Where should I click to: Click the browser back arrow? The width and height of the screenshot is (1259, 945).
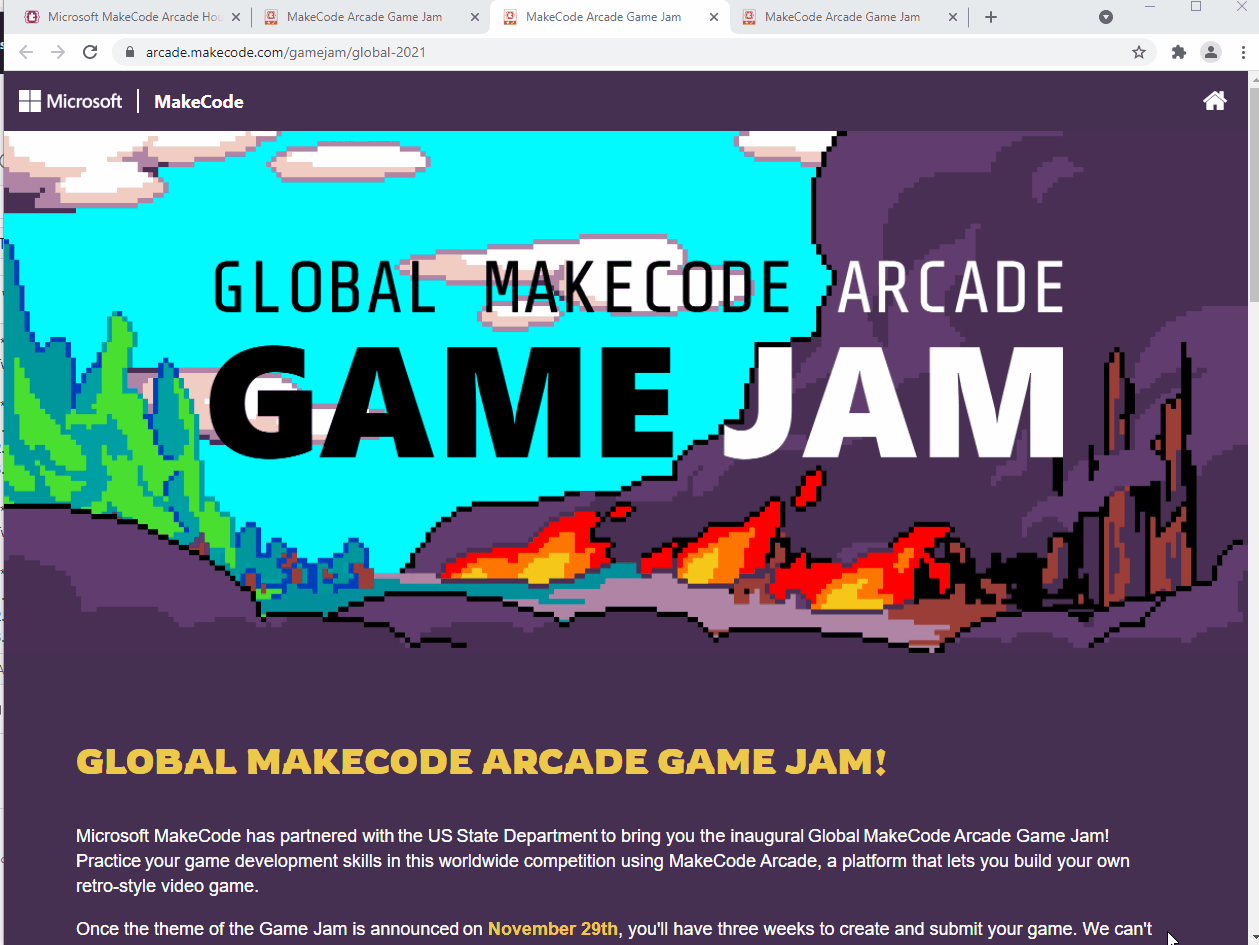tap(26, 52)
